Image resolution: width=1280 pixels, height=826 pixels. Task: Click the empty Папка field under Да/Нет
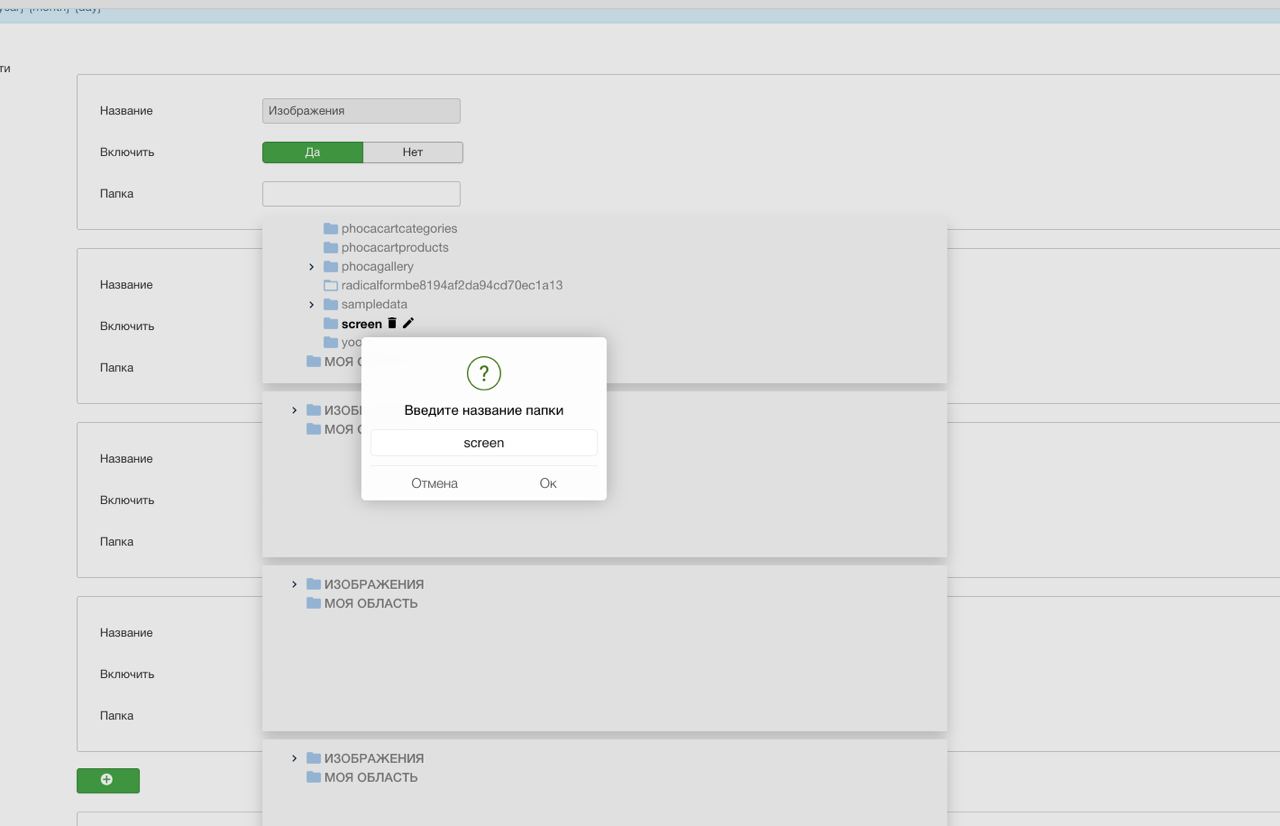tap(361, 194)
